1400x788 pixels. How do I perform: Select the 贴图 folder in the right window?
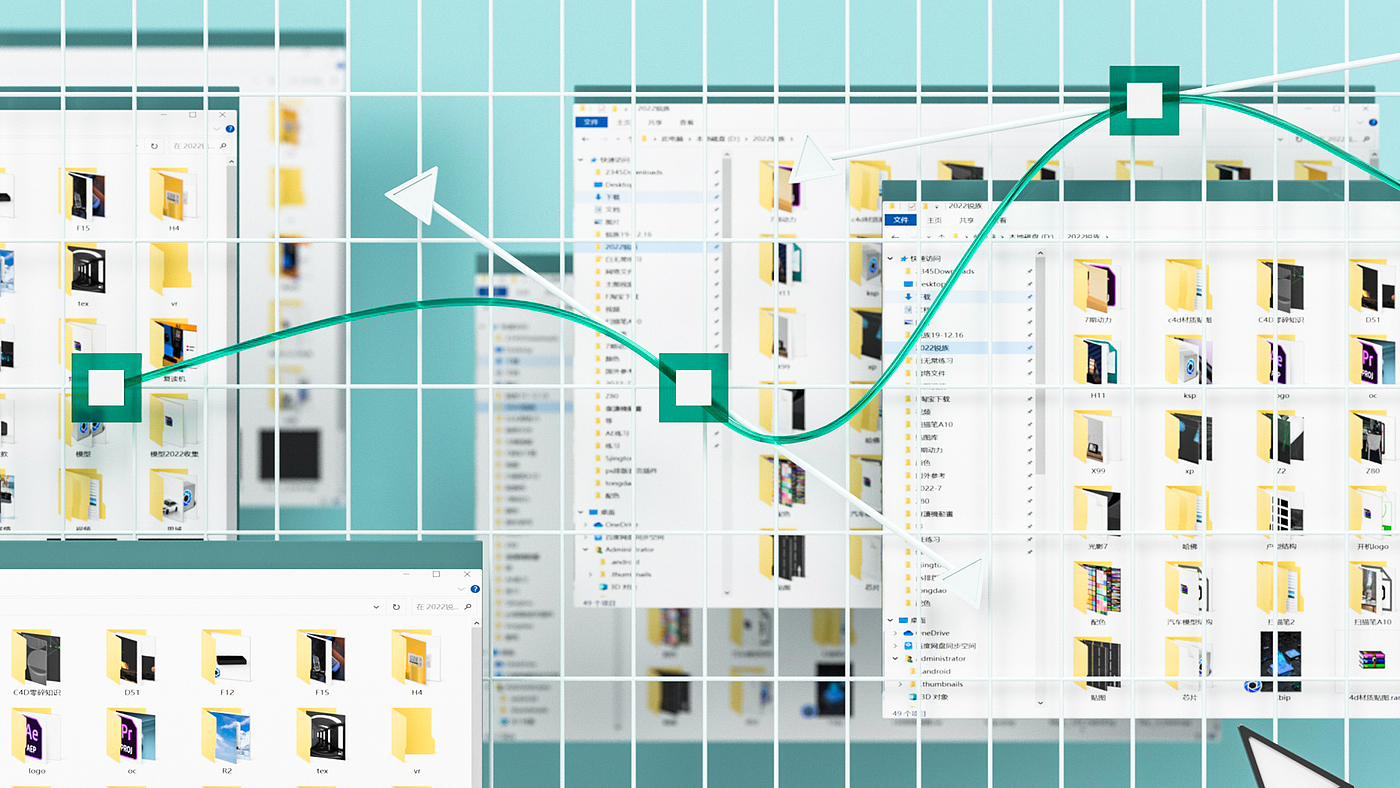pyautogui.click(x=1098, y=669)
